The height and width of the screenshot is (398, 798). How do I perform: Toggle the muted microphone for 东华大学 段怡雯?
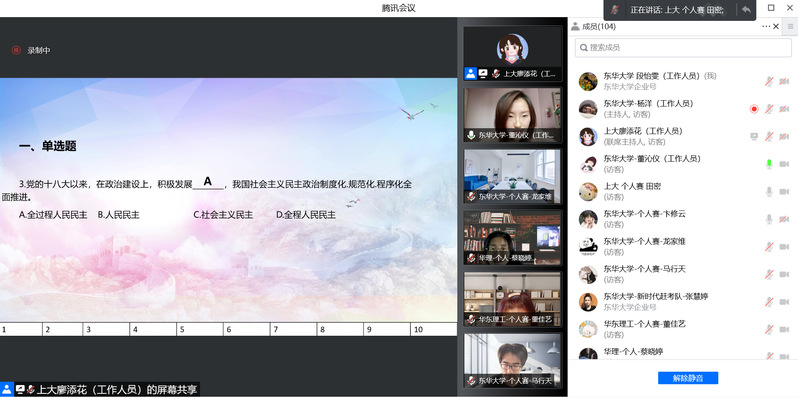pyautogui.click(x=769, y=81)
